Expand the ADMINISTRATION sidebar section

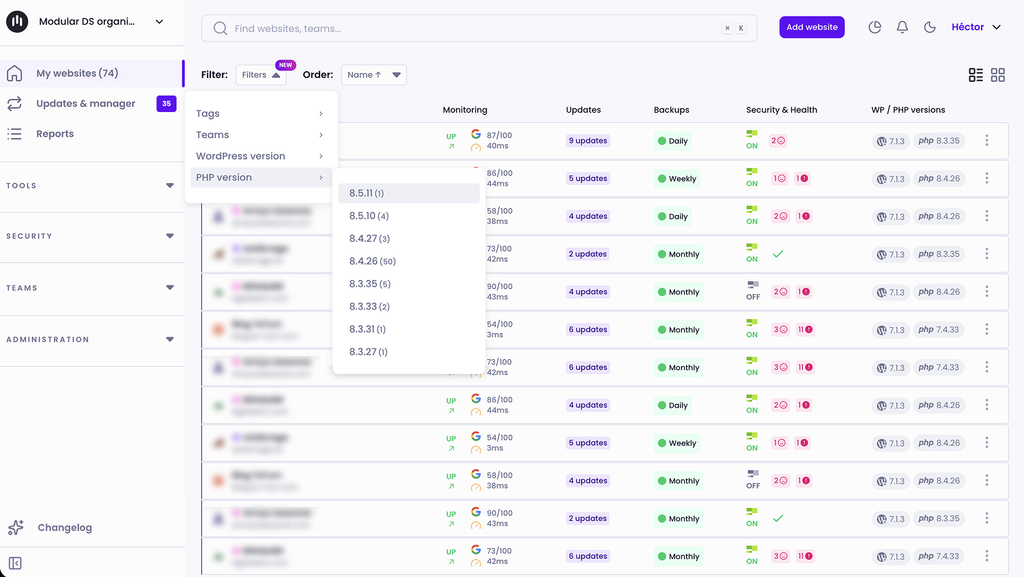tap(90, 339)
